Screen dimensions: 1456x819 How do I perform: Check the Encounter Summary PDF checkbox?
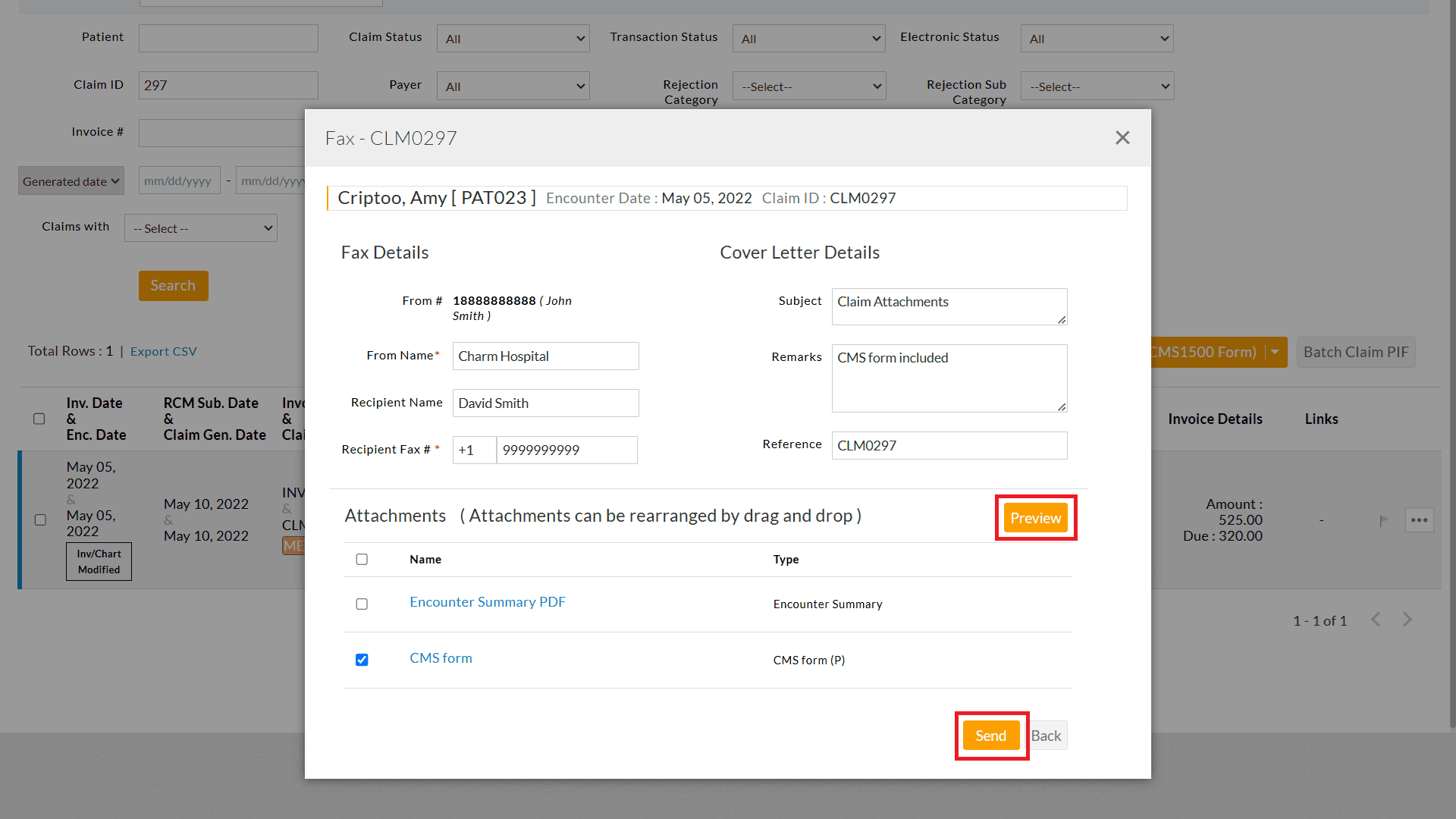tap(362, 604)
